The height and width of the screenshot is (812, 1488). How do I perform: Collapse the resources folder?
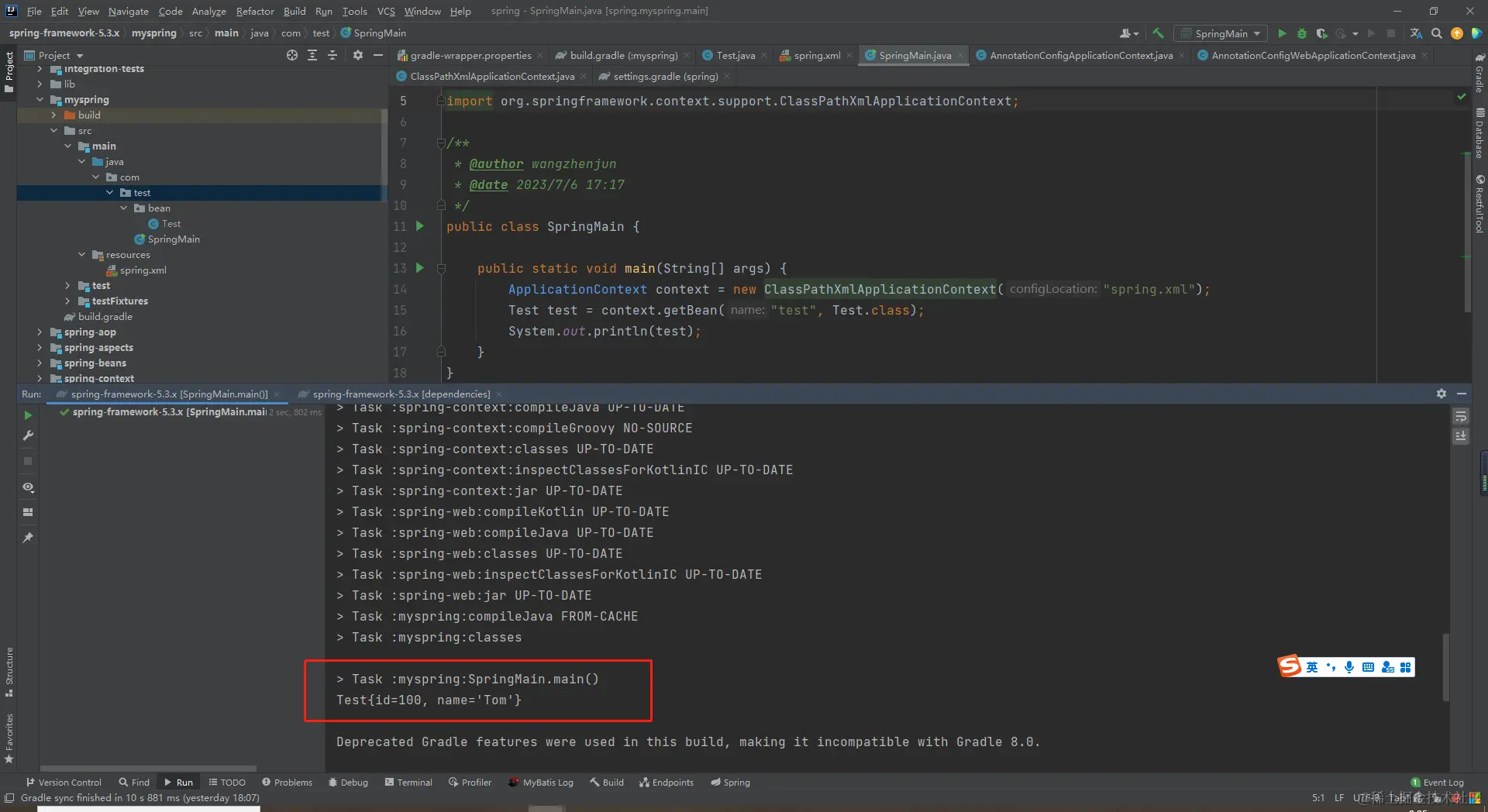pos(81,255)
